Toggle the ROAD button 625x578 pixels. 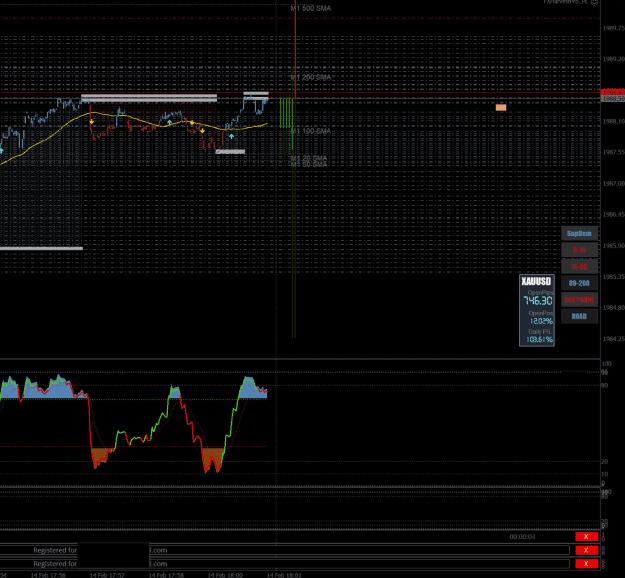pos(579,316)
